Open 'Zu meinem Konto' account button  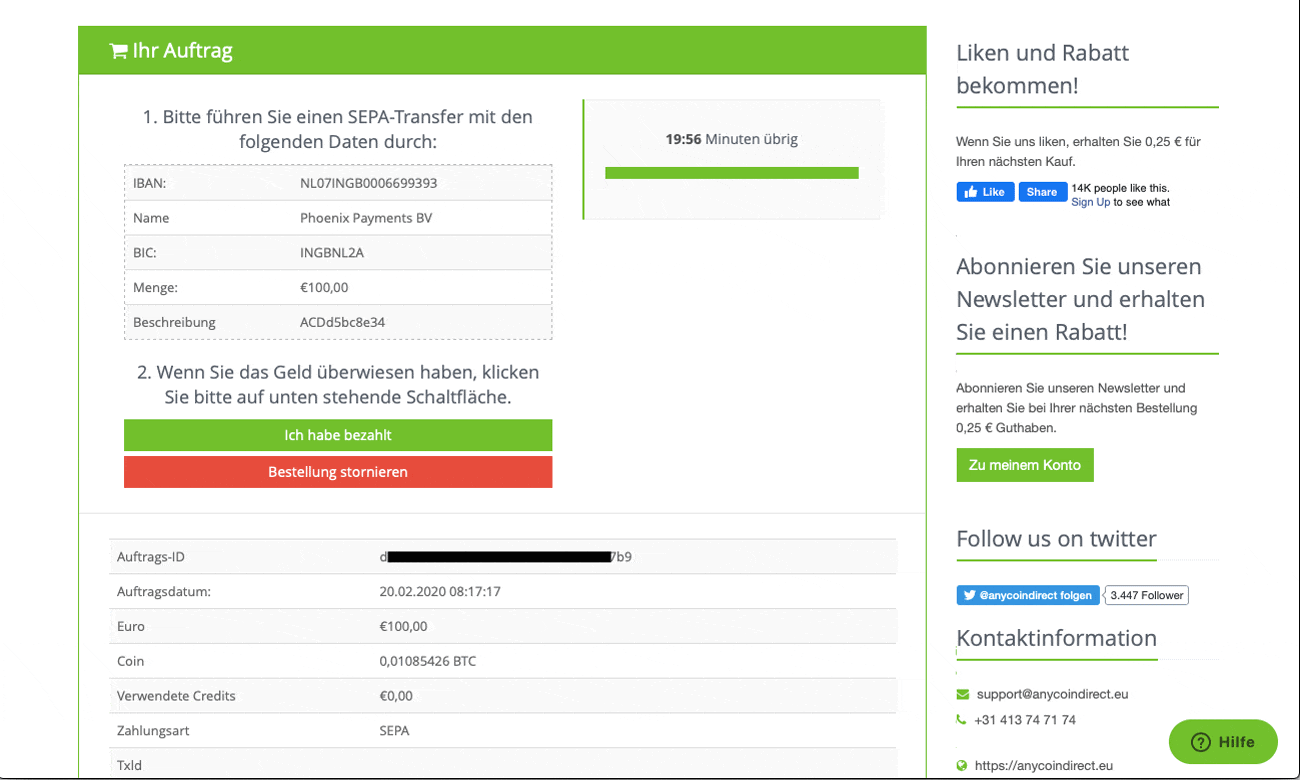coord(1024,465)
